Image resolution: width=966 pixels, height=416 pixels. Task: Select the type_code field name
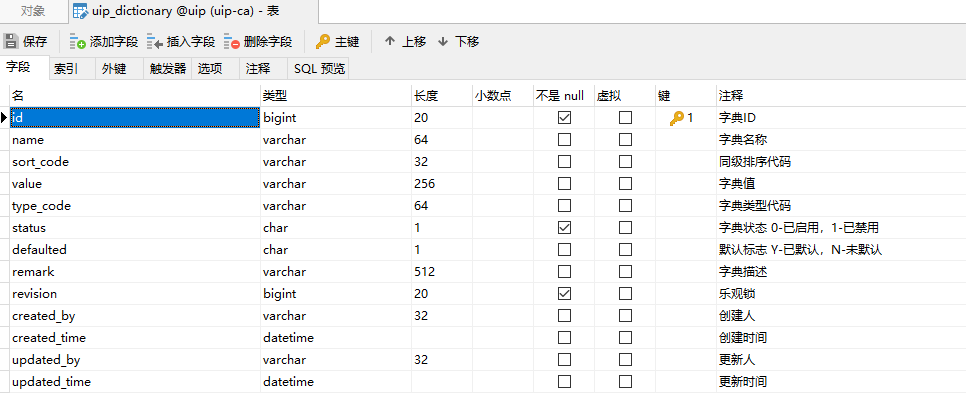coord(41,206)
